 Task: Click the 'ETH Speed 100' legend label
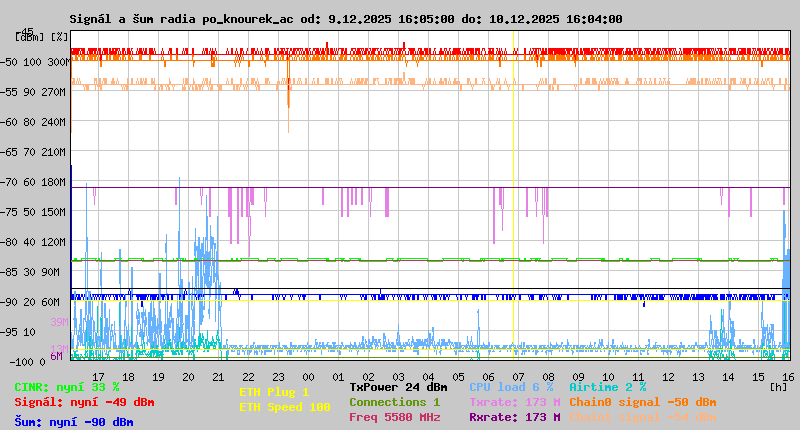(x=285, y=407)
